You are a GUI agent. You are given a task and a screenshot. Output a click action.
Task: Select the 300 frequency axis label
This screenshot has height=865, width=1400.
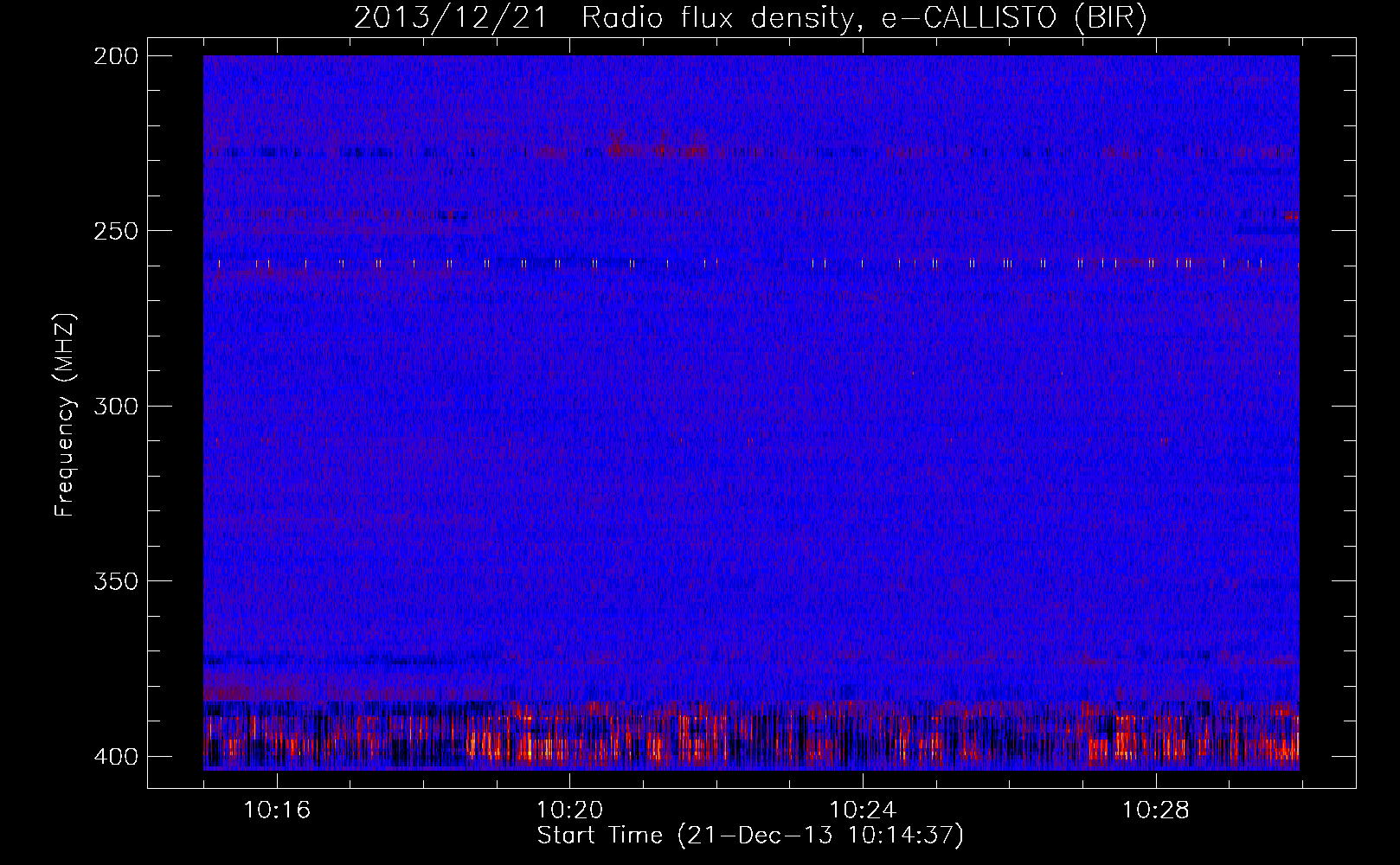click(116, 407)
